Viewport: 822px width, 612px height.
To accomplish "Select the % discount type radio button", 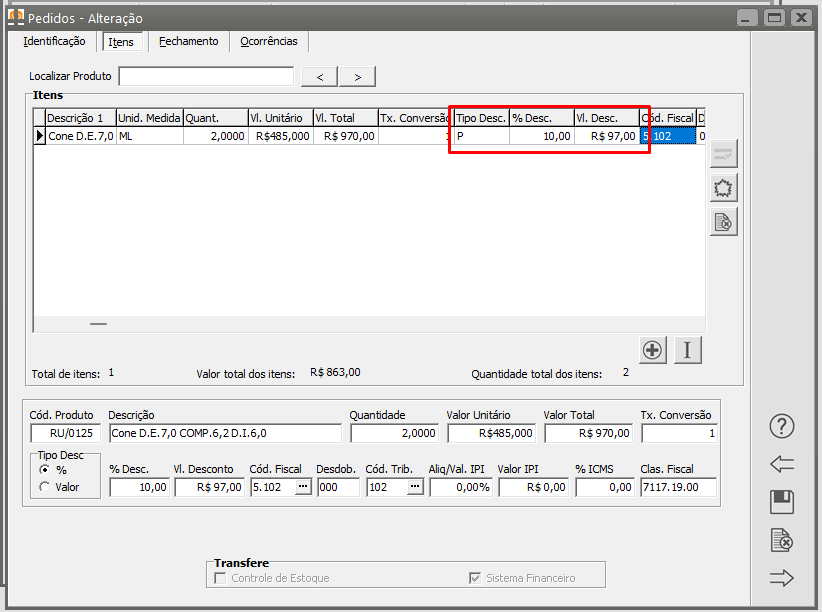I will click(x=44, y=469).
